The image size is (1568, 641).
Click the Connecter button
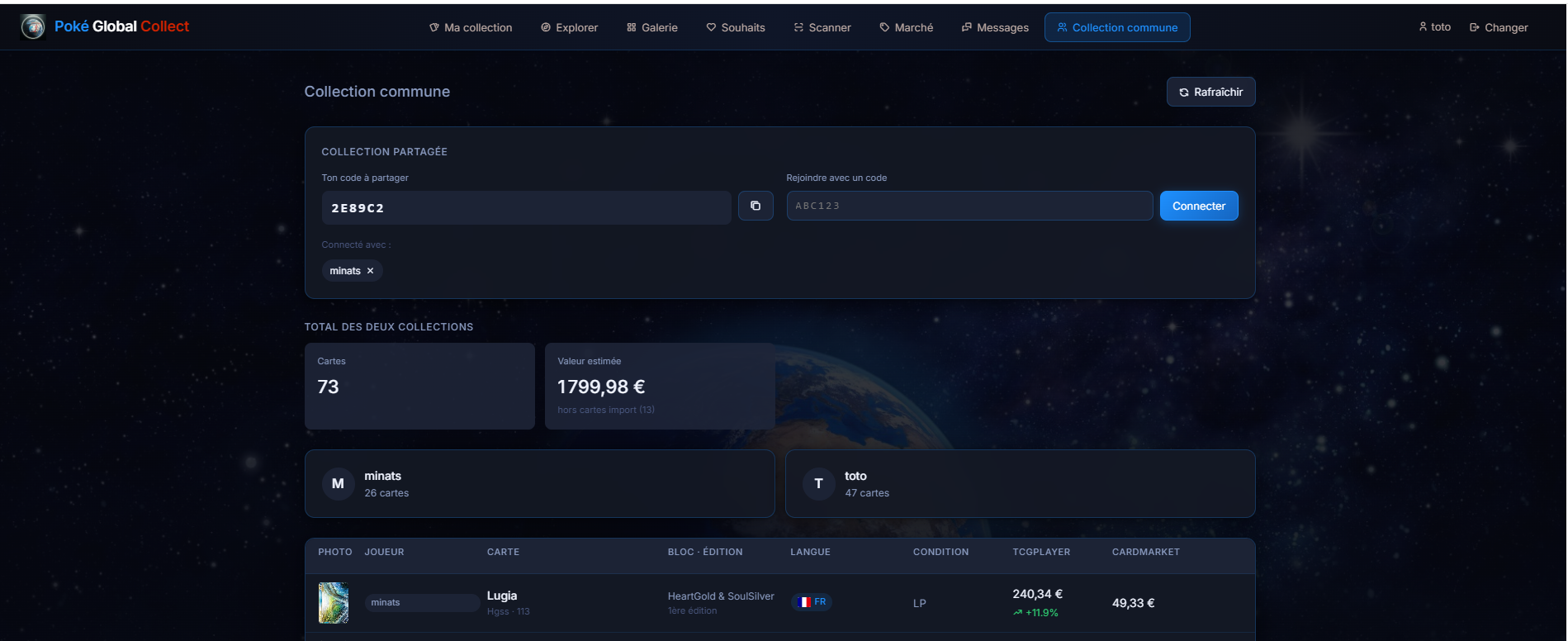coord(1199,206)
